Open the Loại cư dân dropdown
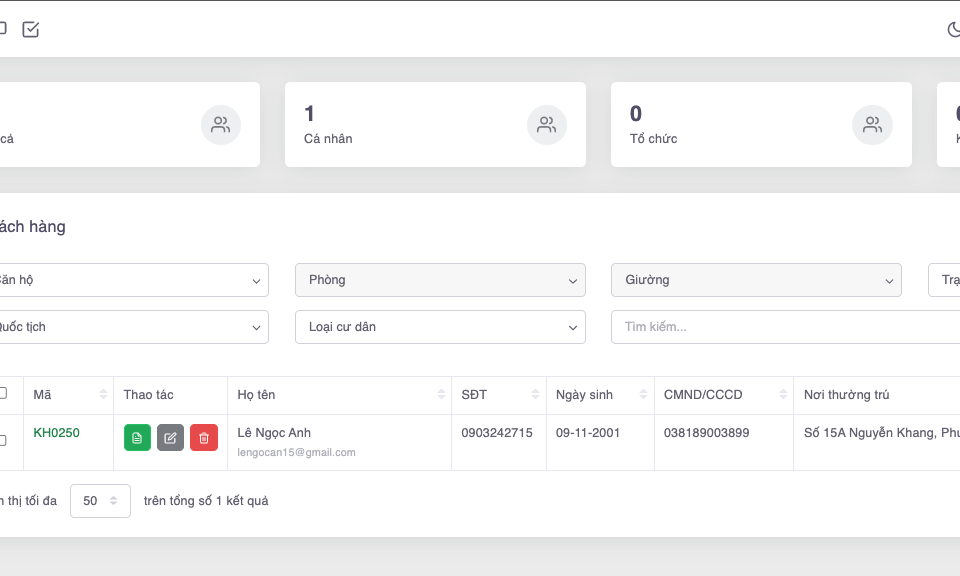960x576 pixels. click(x=440, y=327)
